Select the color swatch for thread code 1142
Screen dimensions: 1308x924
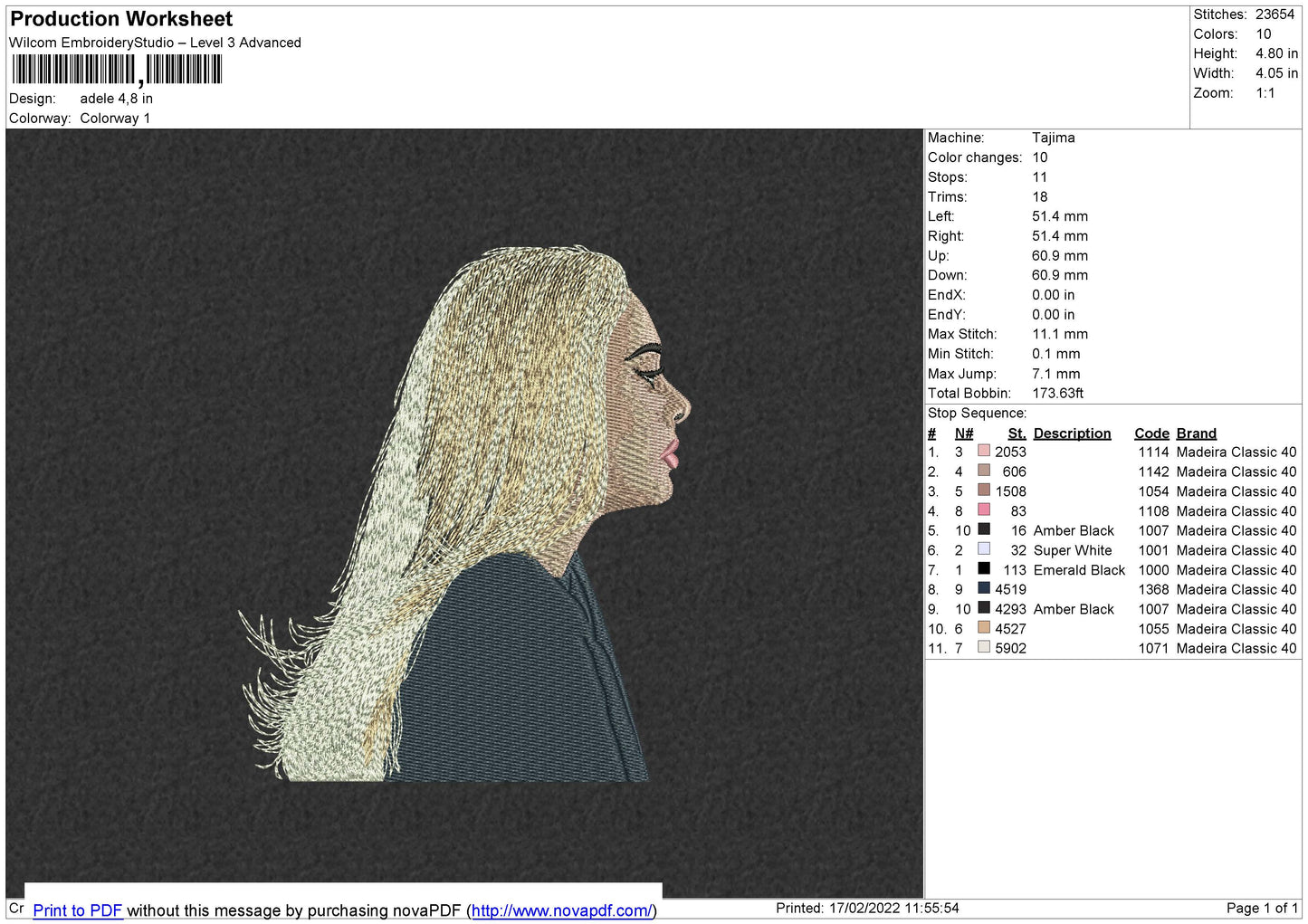(x=984, y=471)
